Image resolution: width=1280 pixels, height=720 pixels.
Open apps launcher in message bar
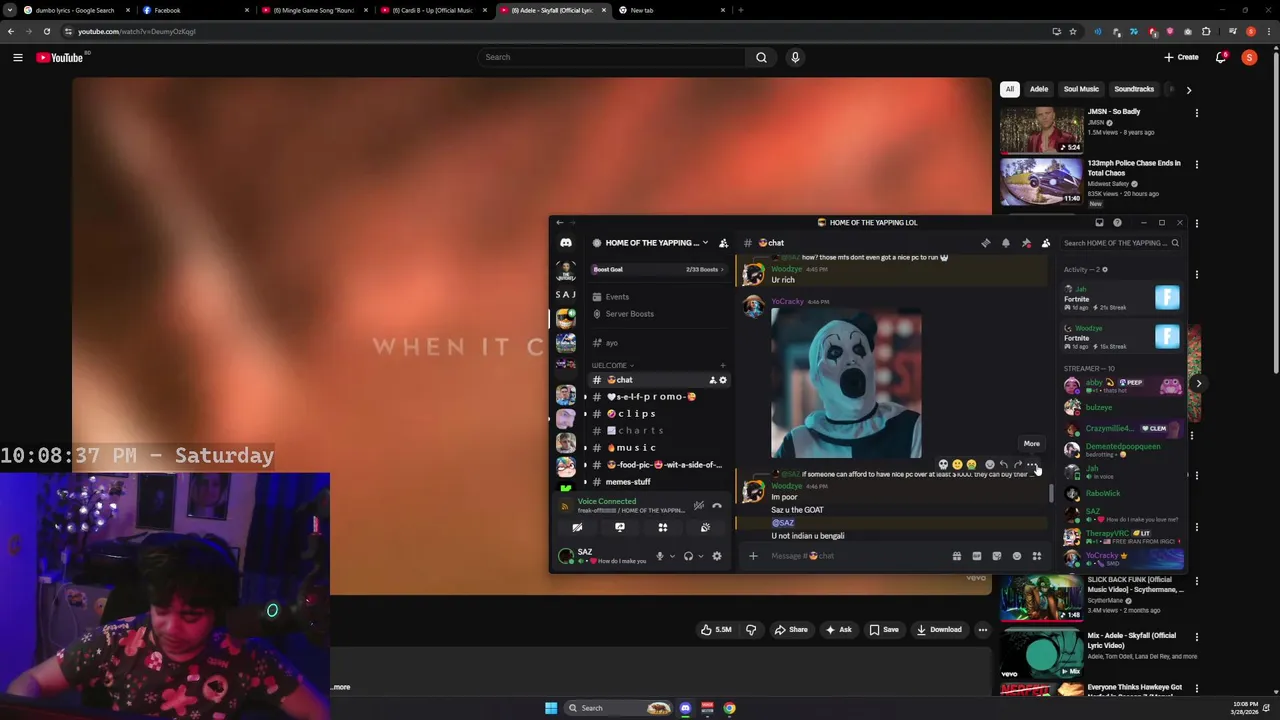click(x=1037, y=556)
